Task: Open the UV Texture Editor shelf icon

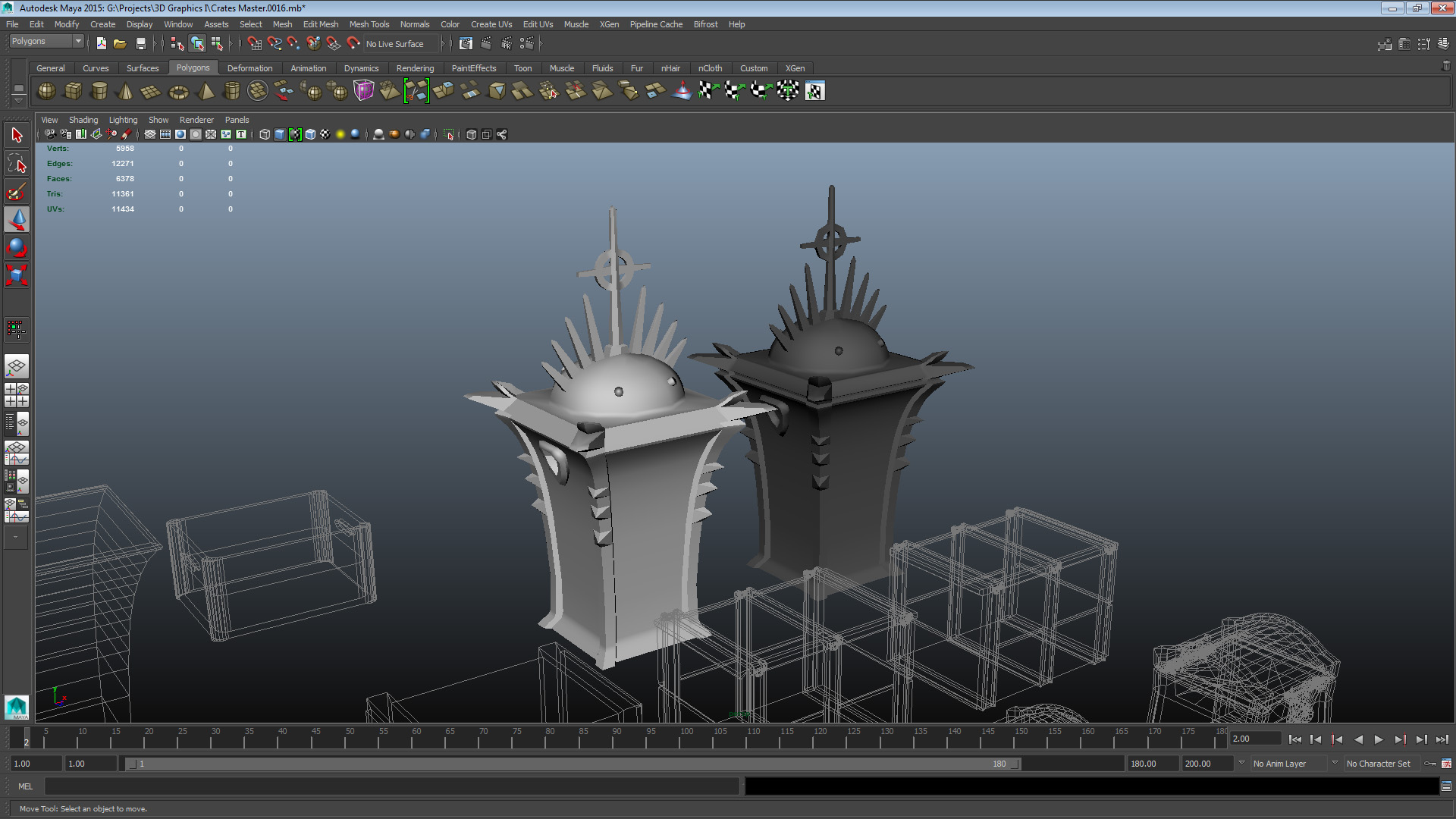Action: click(814, 91)
